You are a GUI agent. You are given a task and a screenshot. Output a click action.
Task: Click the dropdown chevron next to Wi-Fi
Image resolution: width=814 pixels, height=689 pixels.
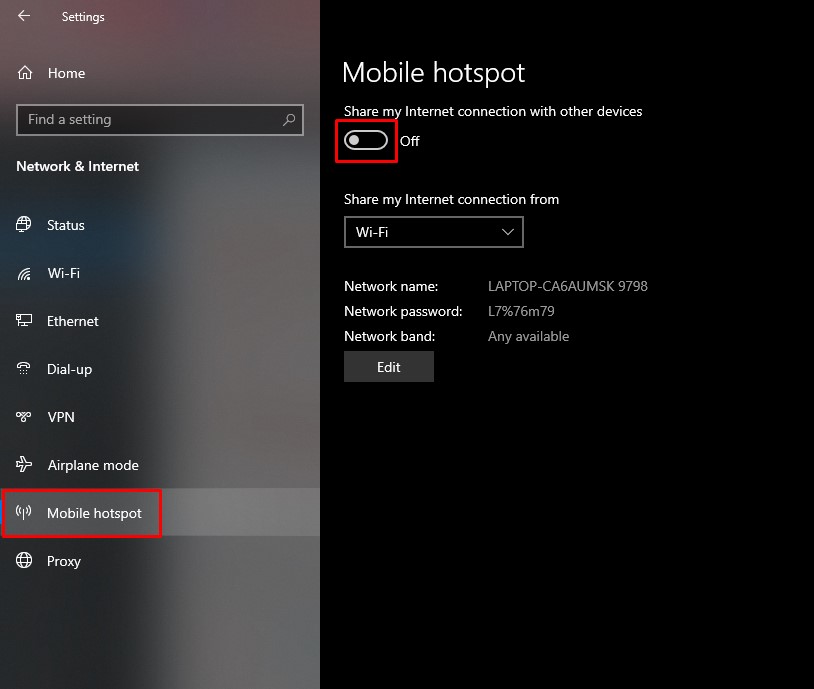(x=508, y=231)
